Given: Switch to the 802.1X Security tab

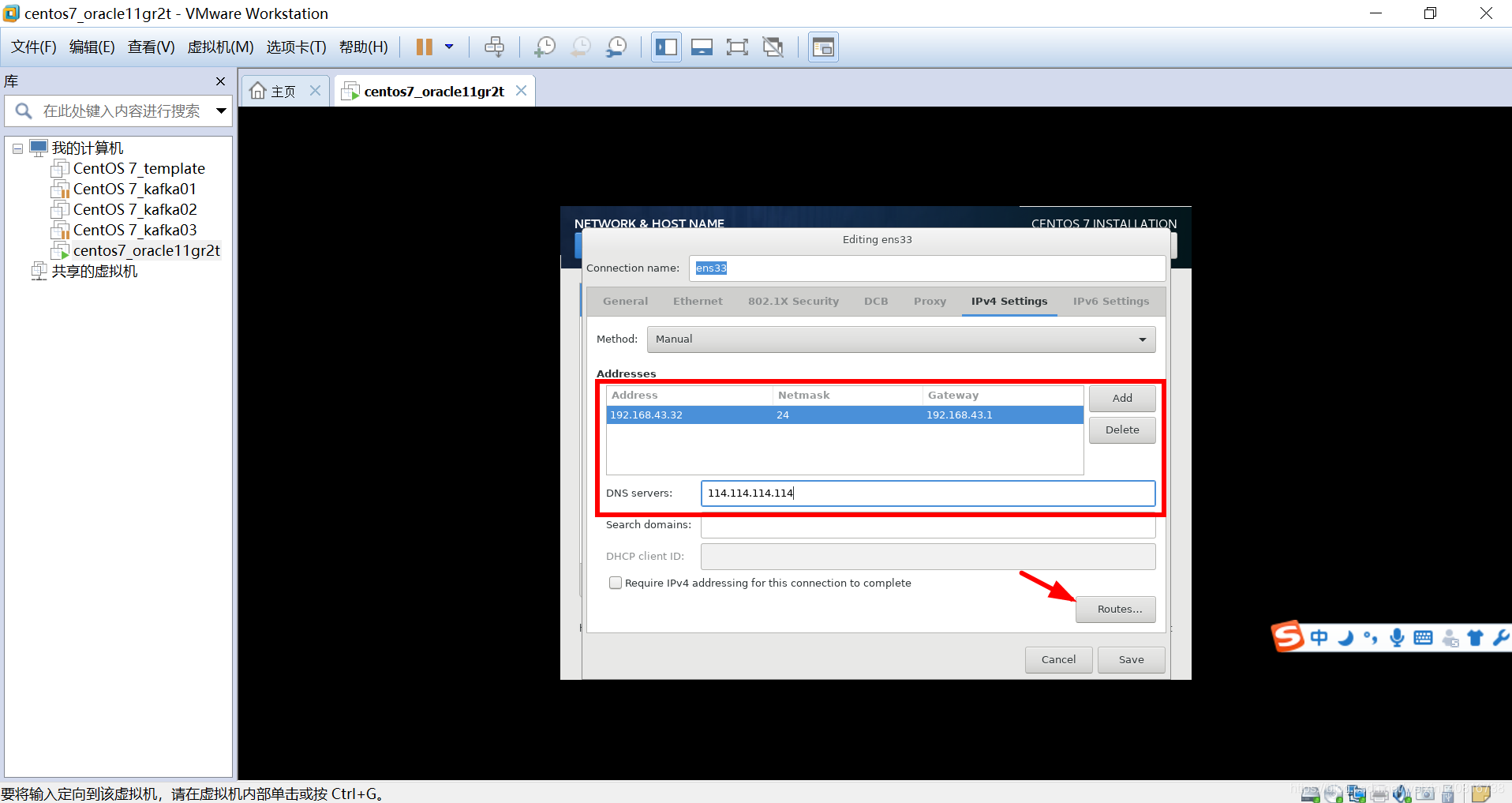Looking at the screenshot, I should pyautogui.click(x=793, y=302).
